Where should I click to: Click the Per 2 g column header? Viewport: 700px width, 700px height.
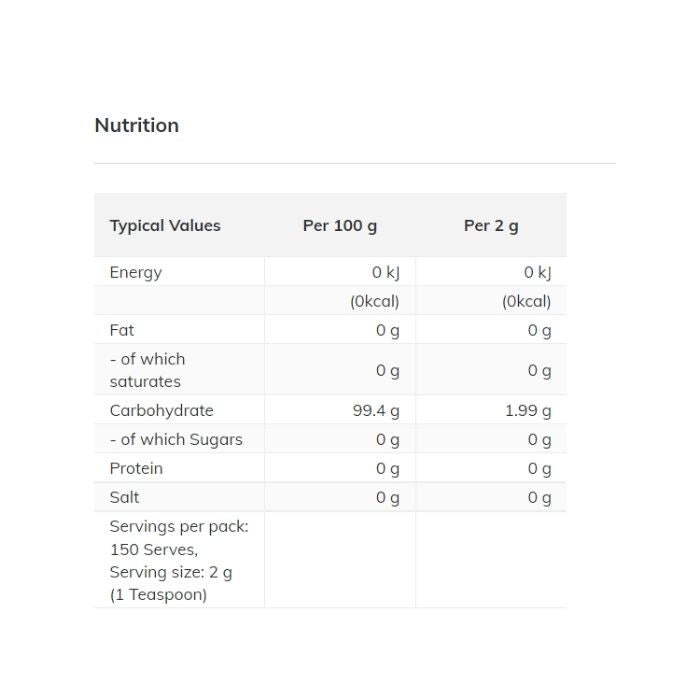click(491, 225)
